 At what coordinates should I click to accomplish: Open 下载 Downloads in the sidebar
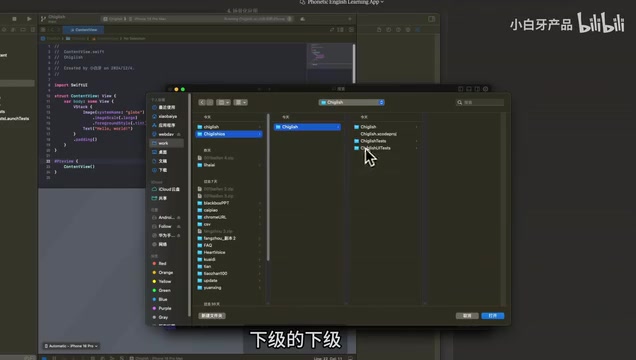click(x=166, y=170)
